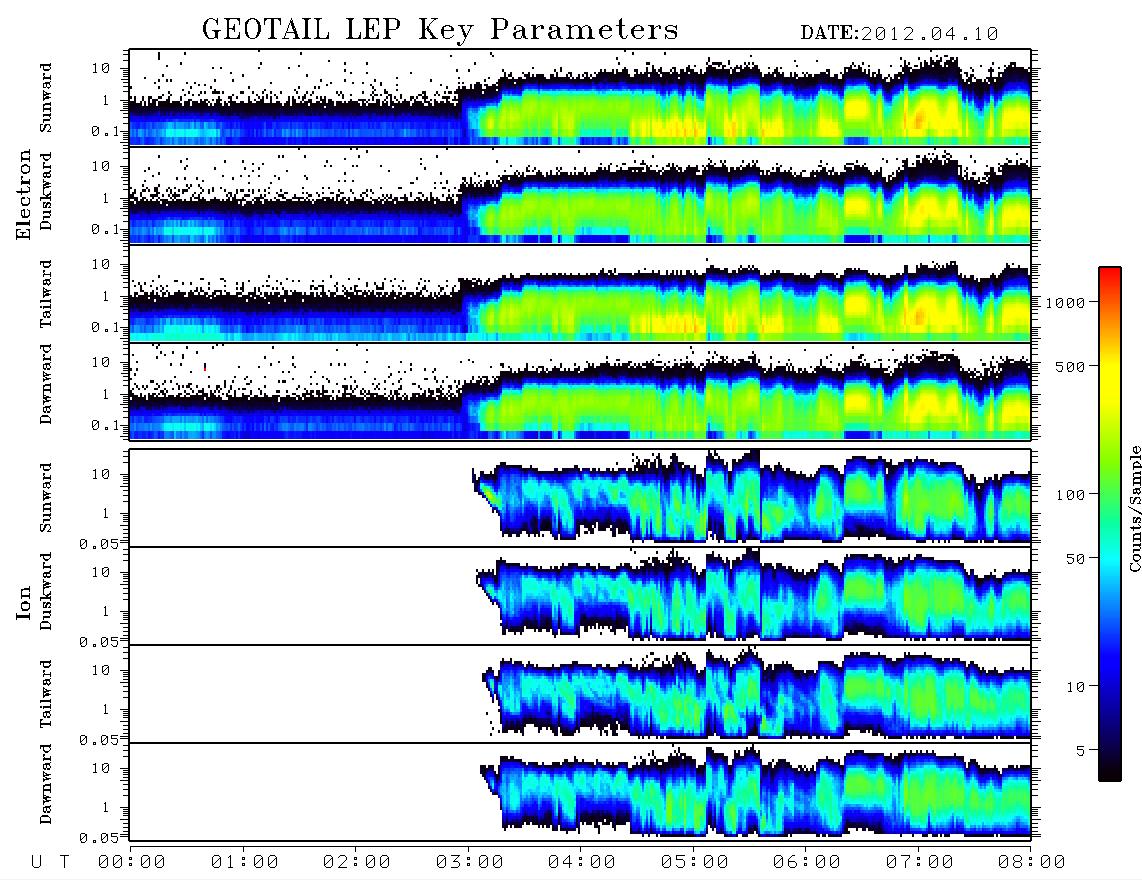Click the 5 colorbar tick label
This screenshot has width=1142, height=880.
(x=1080, y=750)
